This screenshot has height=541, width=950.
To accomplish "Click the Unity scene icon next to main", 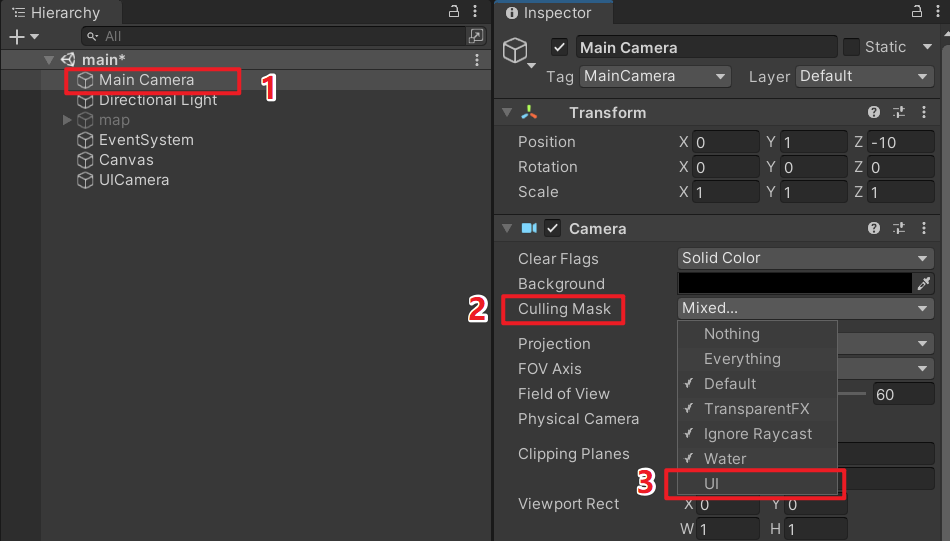I will 68,59.
